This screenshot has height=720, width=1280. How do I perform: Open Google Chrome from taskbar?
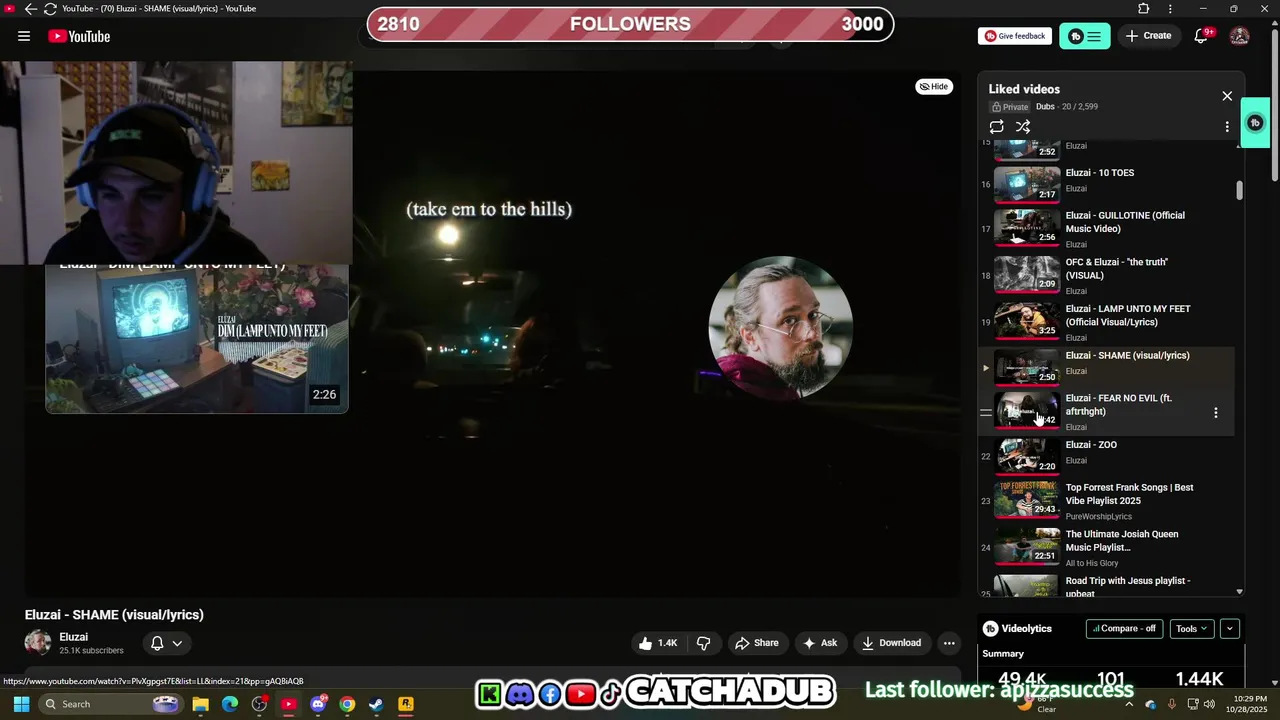[347, 704]
